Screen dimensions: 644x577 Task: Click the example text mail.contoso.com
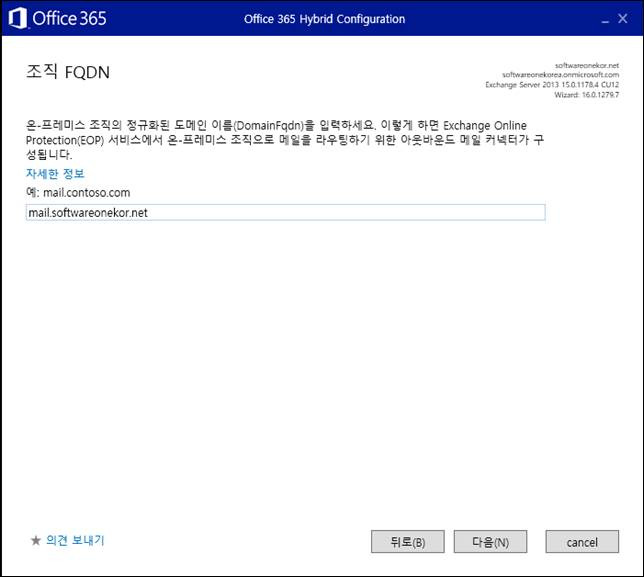coord(87,193)
